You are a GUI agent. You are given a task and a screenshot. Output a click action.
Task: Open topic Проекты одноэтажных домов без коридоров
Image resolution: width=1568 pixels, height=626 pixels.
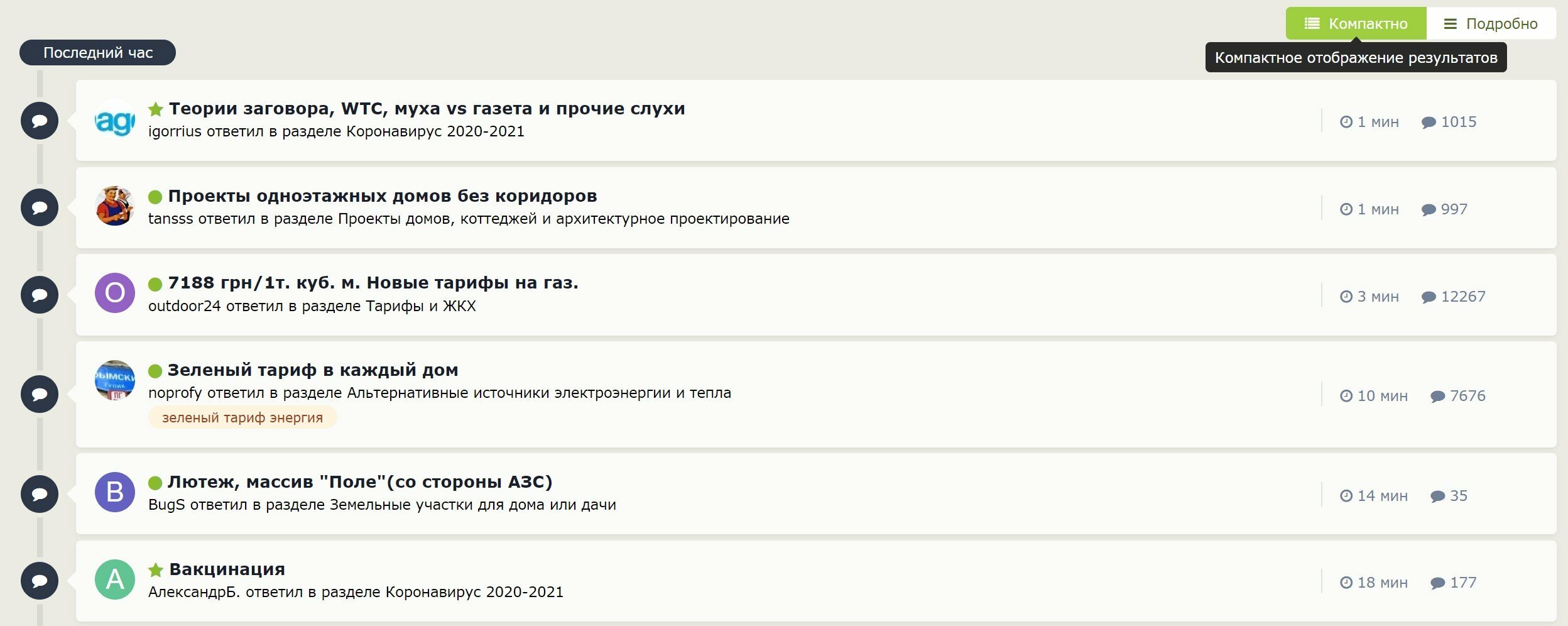[x=383, y=196]
